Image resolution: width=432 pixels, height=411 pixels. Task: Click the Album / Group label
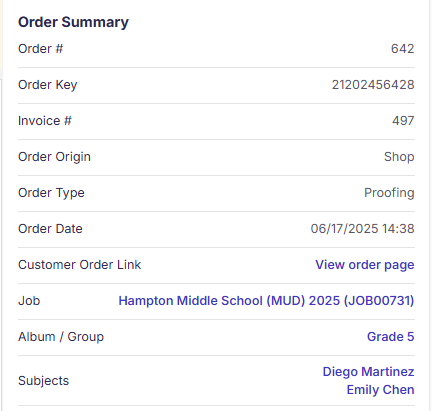[x=61, y=337]
